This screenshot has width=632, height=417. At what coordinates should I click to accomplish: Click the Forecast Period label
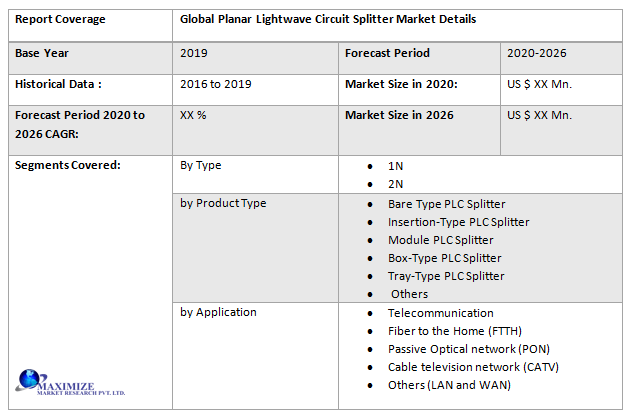coord(387,53)
